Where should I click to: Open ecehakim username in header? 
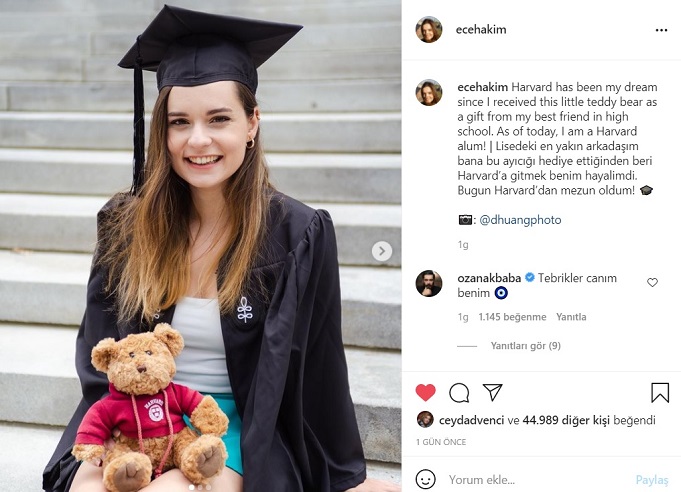coord(481,30)
